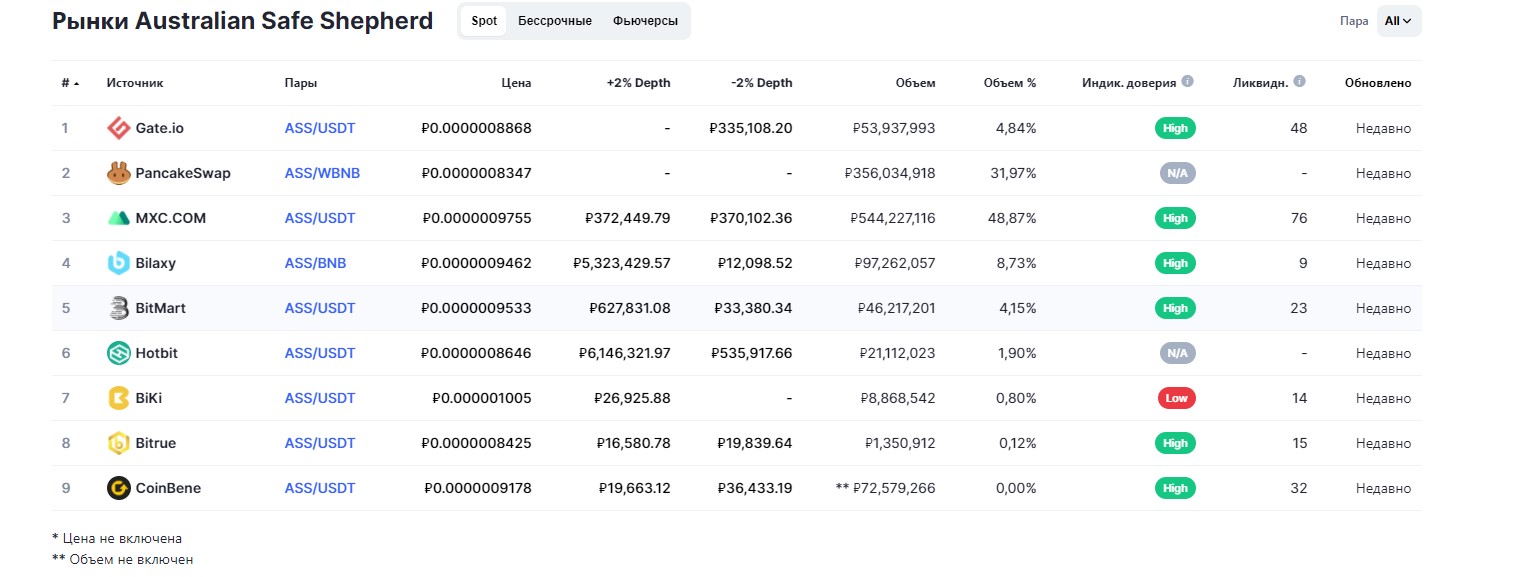Click the Hotbit exchange name
This screenshot has width=1515, height=577.
coord(157,353)
